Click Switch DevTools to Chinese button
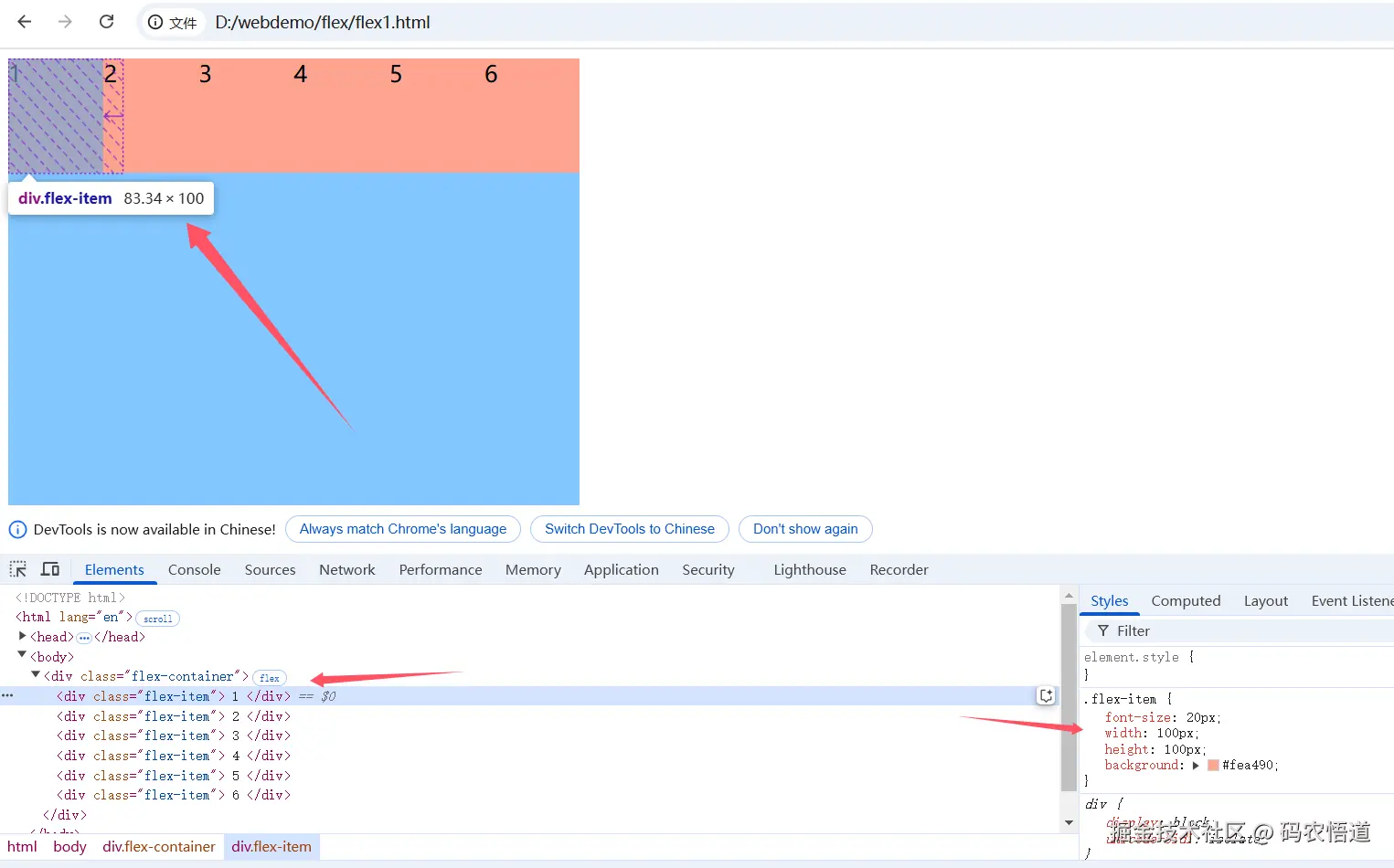 click(x=630, y=529)
